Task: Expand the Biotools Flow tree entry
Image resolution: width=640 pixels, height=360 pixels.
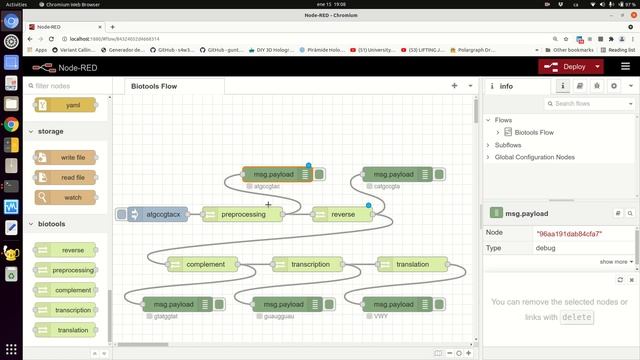Action: pos(498,132)
